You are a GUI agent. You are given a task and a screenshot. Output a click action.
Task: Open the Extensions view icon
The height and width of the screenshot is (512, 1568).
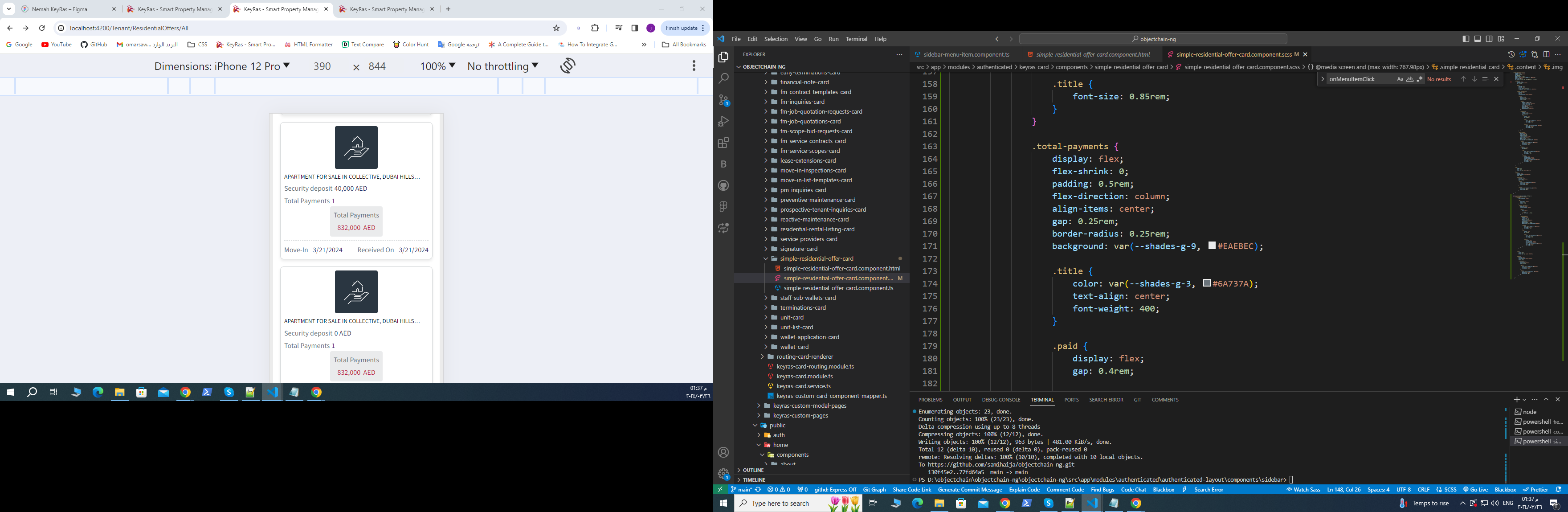723,143
